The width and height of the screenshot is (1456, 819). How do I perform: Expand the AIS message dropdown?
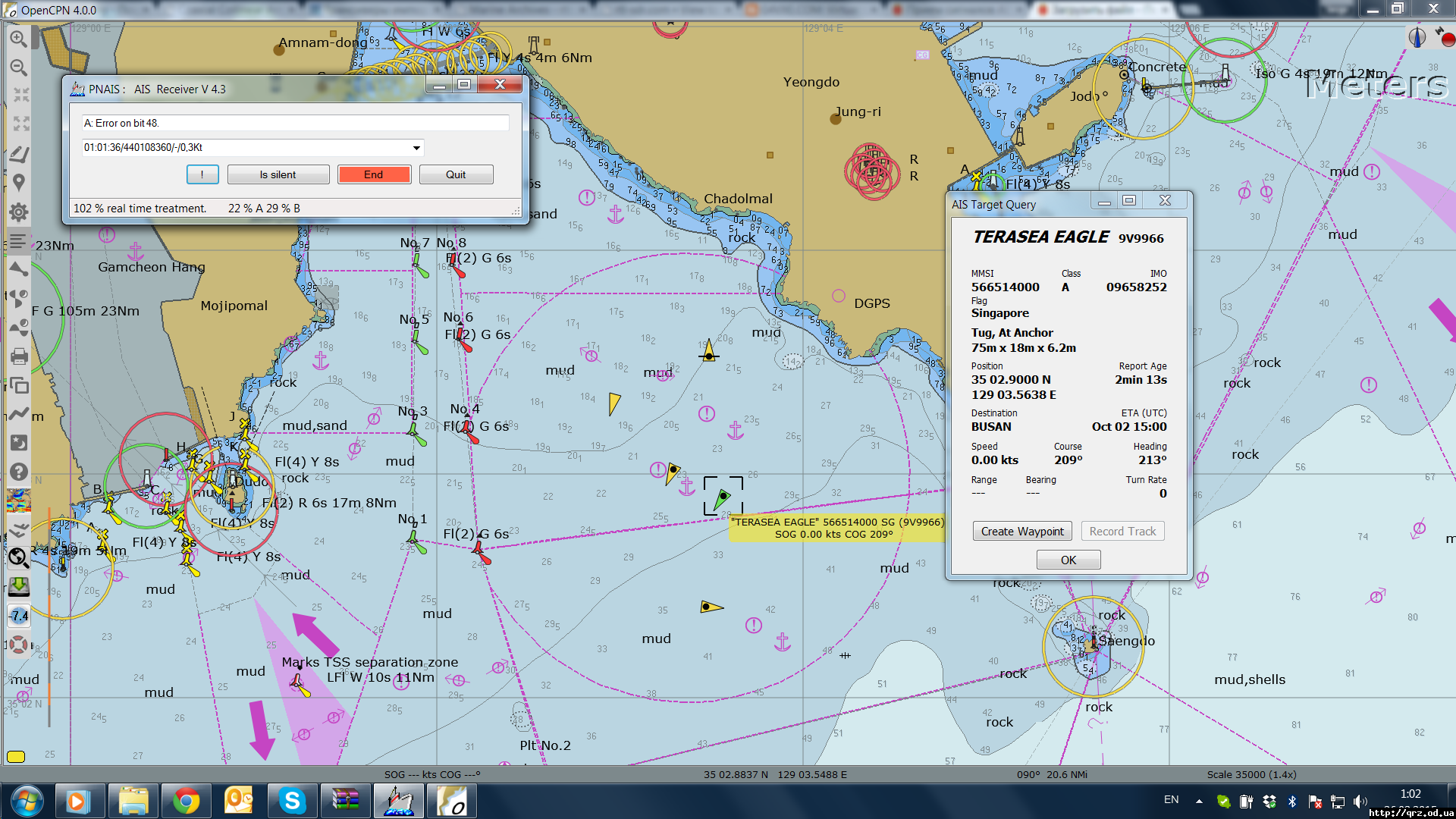[416, 148]
